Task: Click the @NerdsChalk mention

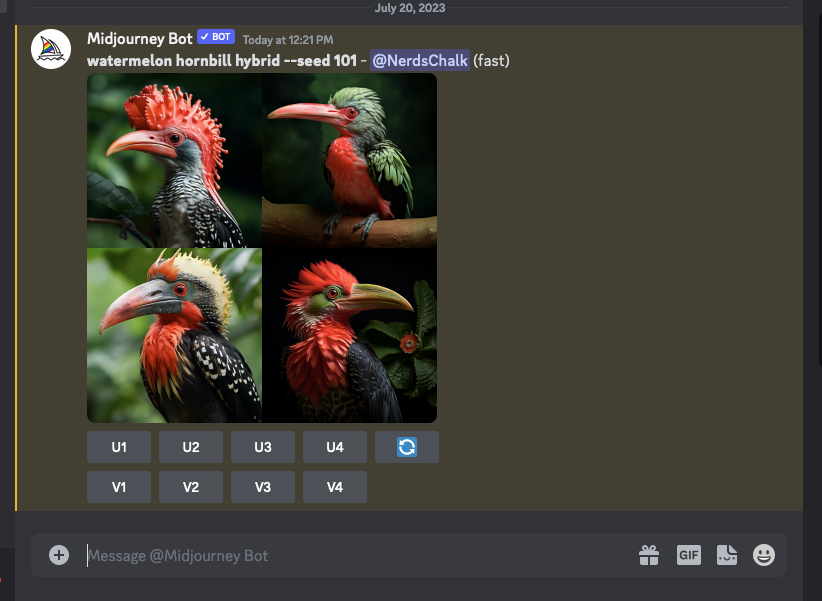Action: tap(420, 61)
